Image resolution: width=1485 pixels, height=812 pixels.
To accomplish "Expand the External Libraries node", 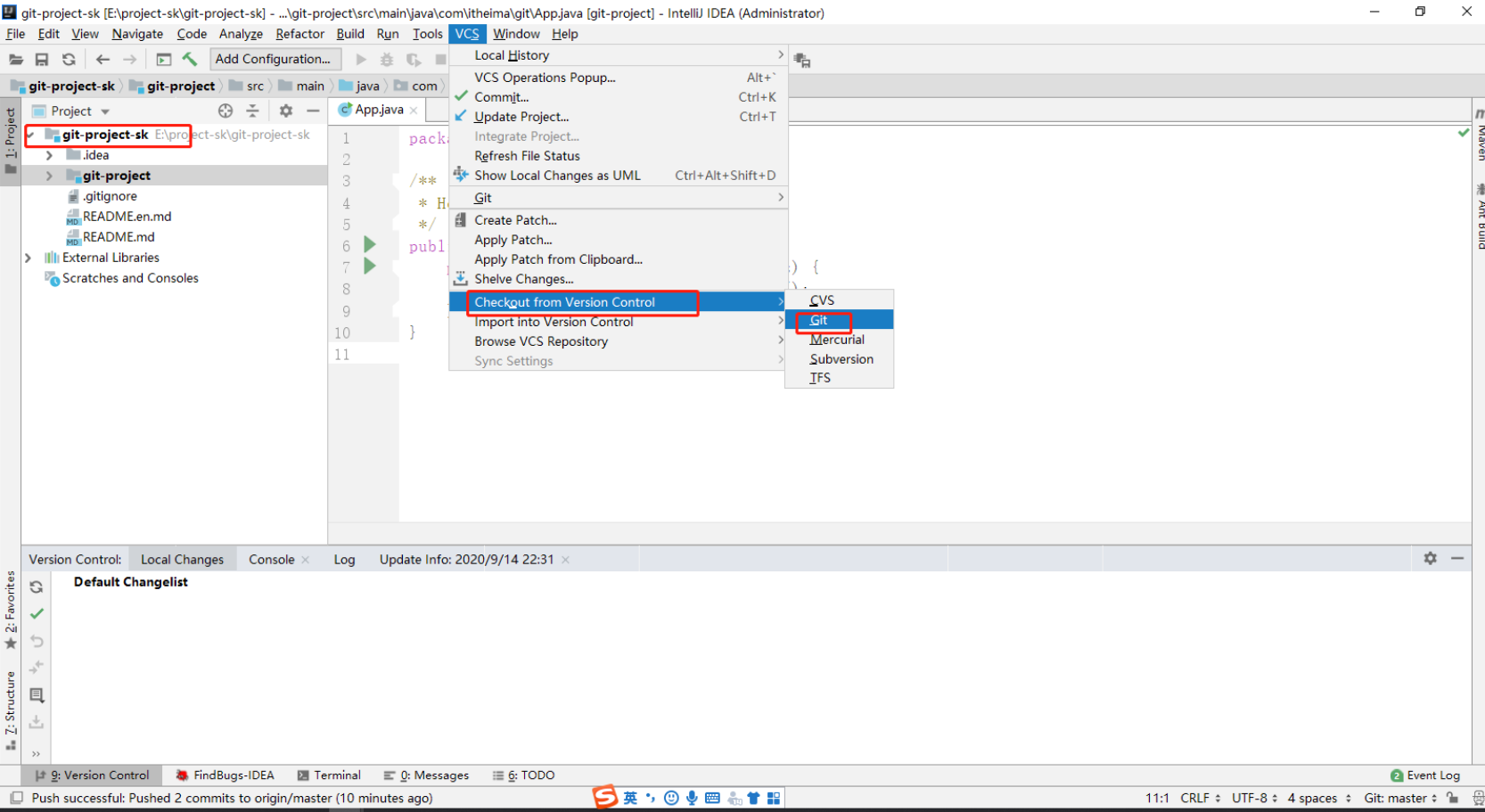I will point(29,258).
